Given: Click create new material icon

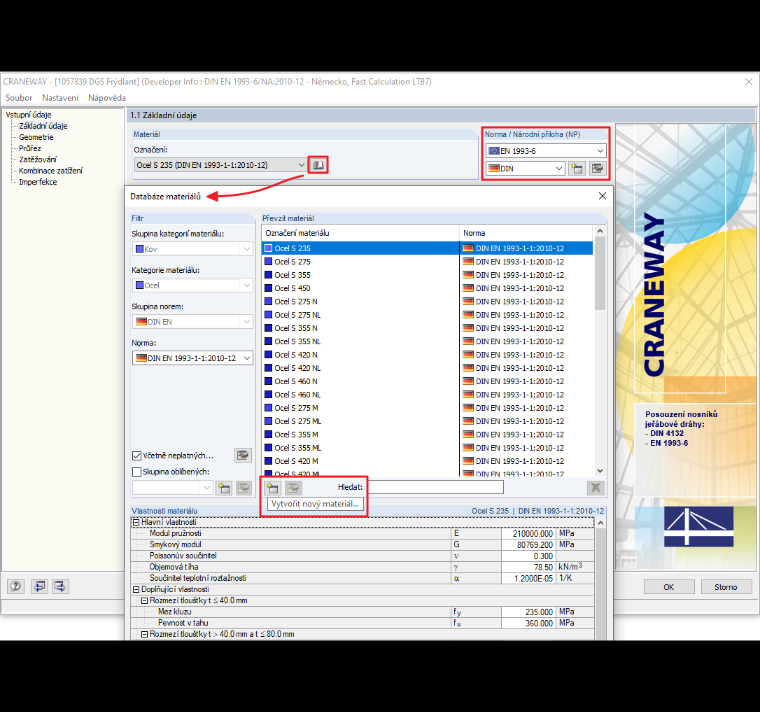Looking at the screenshot, I should pos(273,488).
